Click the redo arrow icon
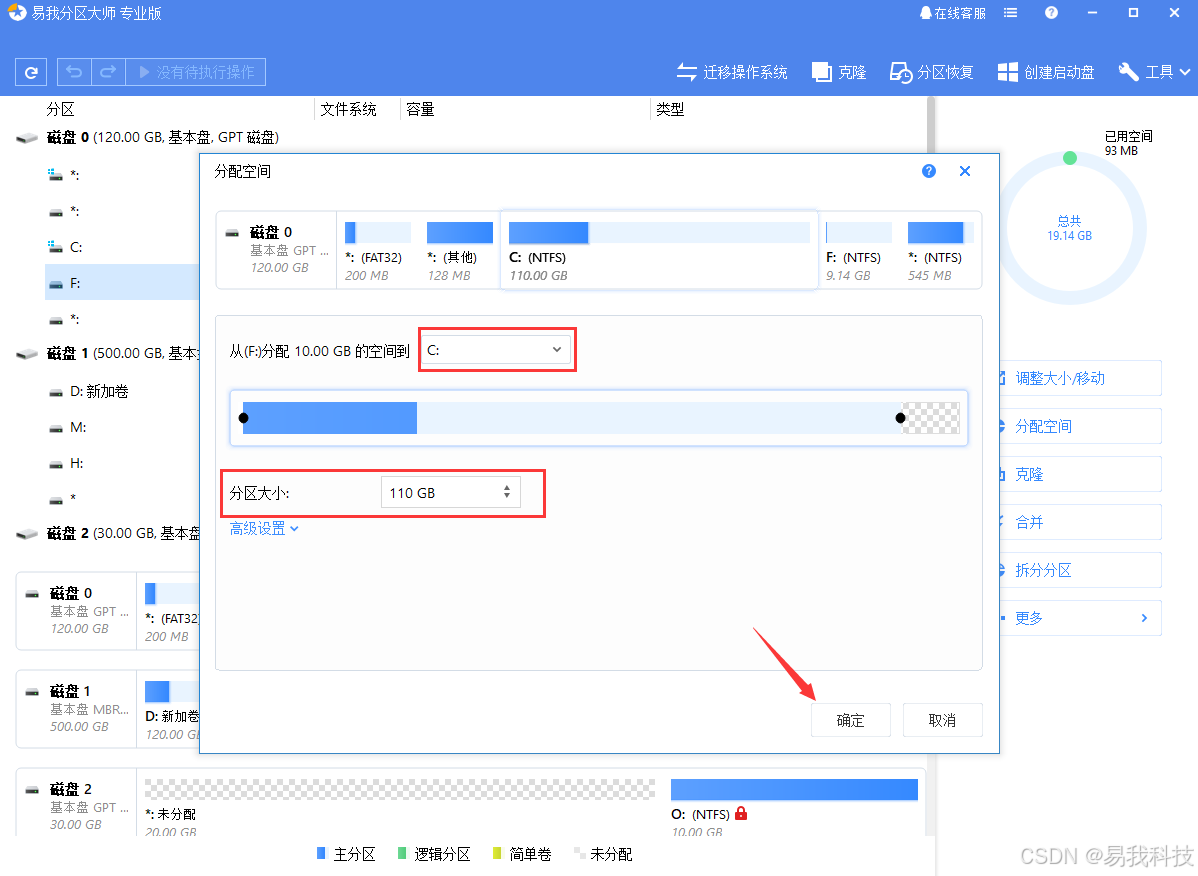This screenshot has height=876, width=1198. (108, 72)
